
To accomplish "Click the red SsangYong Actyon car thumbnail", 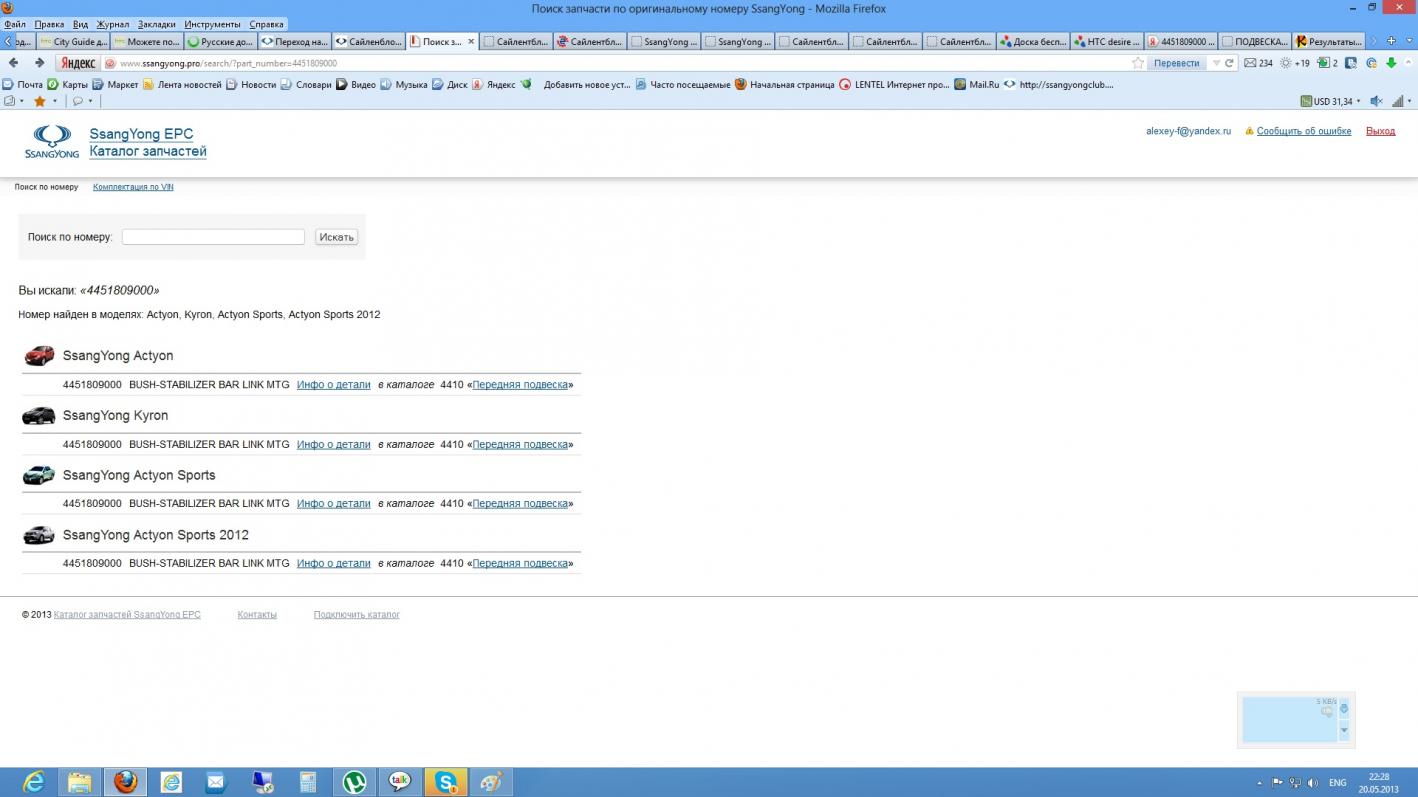I will click(39, 355).
